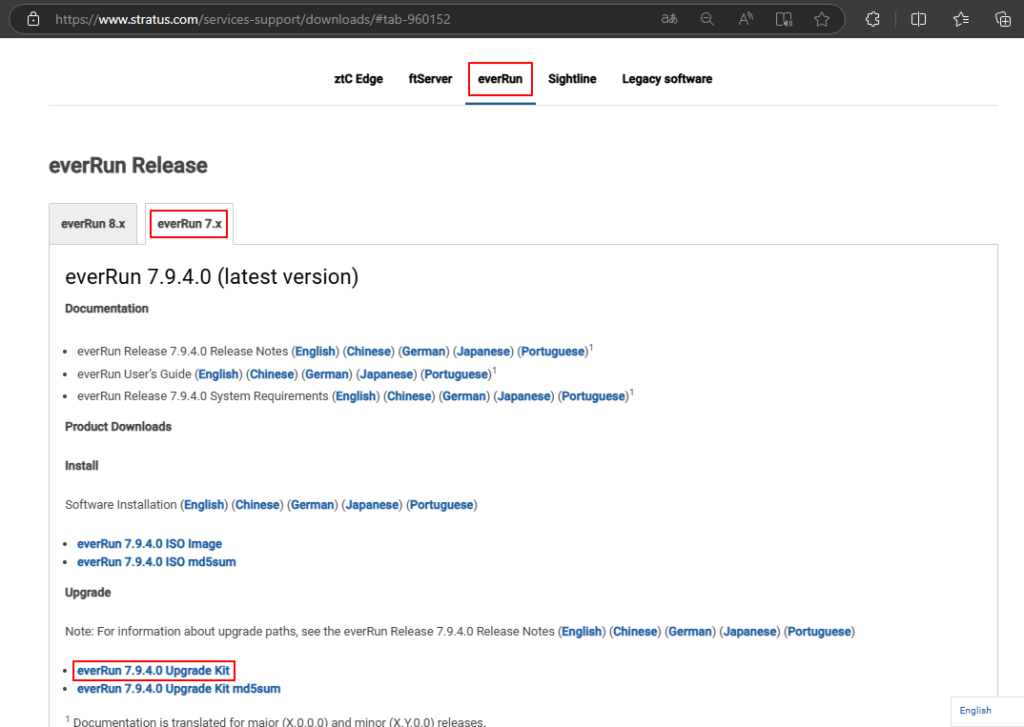Open Japanese Software Installation guide
This screenshot has height=727, width=1024.
click(372, 505)
